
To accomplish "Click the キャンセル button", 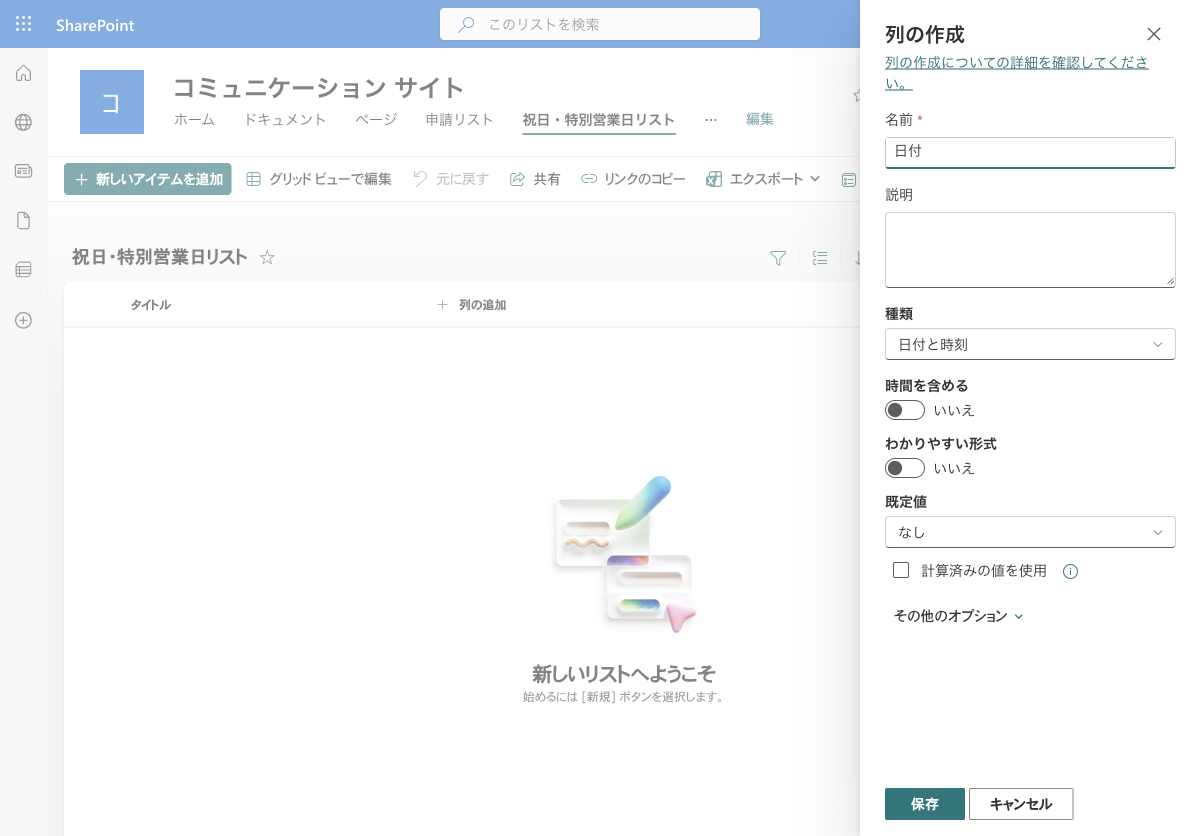I will pos(1021,804).
